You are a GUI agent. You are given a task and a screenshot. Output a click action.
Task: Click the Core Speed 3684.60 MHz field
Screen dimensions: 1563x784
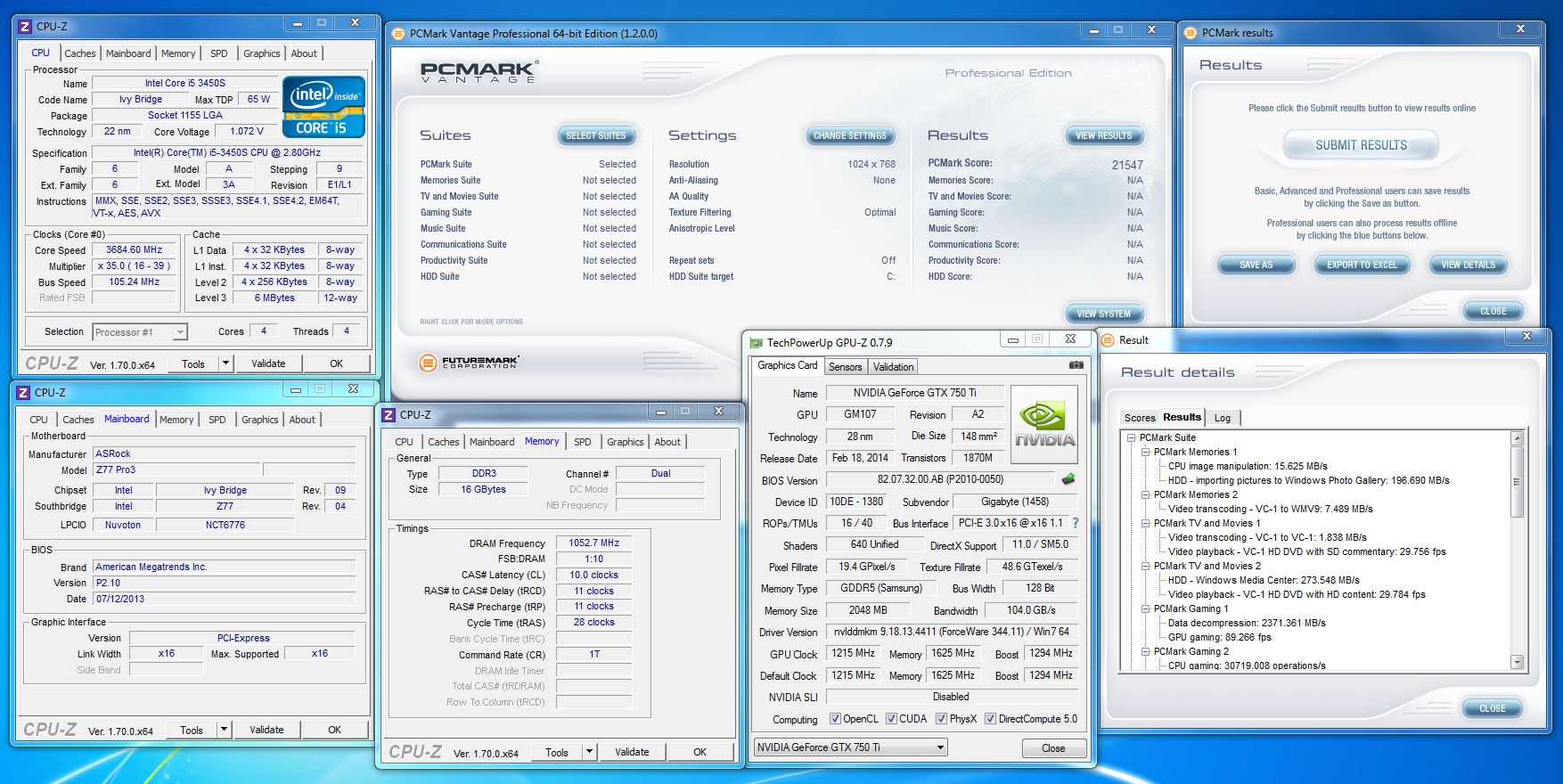point(134,250)
